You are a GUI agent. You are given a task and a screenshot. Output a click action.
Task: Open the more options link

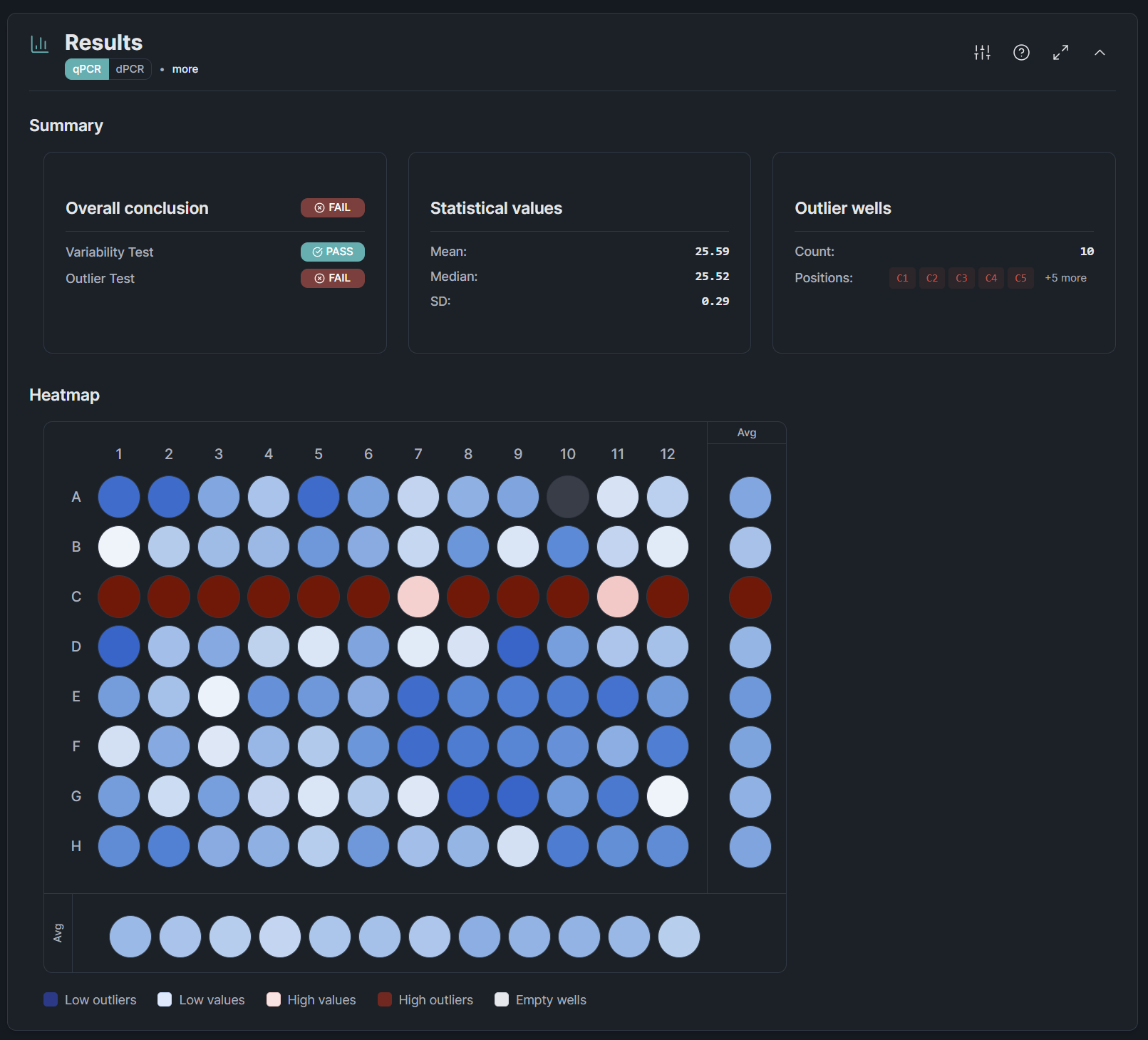185,69
